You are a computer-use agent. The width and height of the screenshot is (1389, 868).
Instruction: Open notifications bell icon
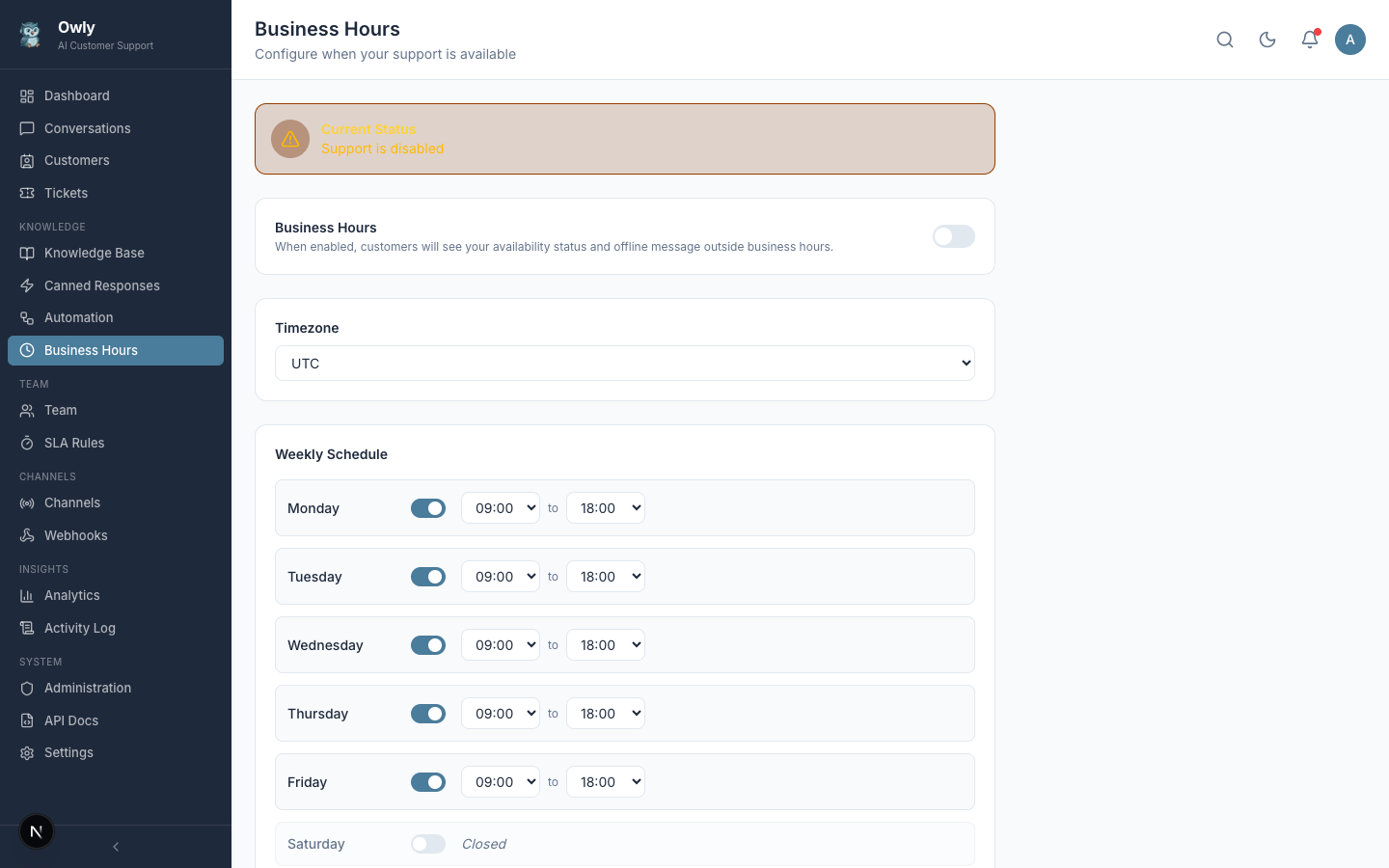coord(1310,40)
